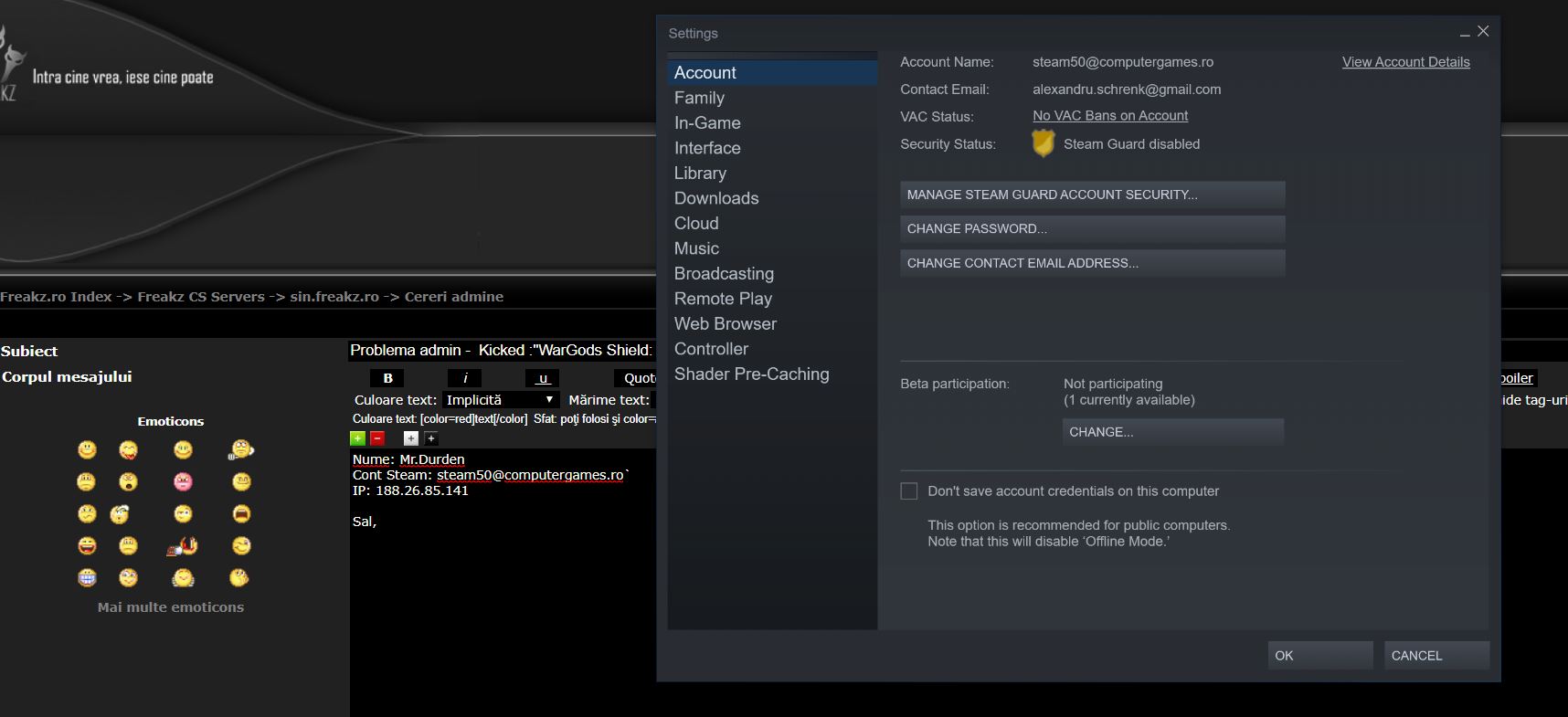Click the 'Intra cine vrea, iese cine poate' tagline
The image size is (1568, 717).
point(123,78)
